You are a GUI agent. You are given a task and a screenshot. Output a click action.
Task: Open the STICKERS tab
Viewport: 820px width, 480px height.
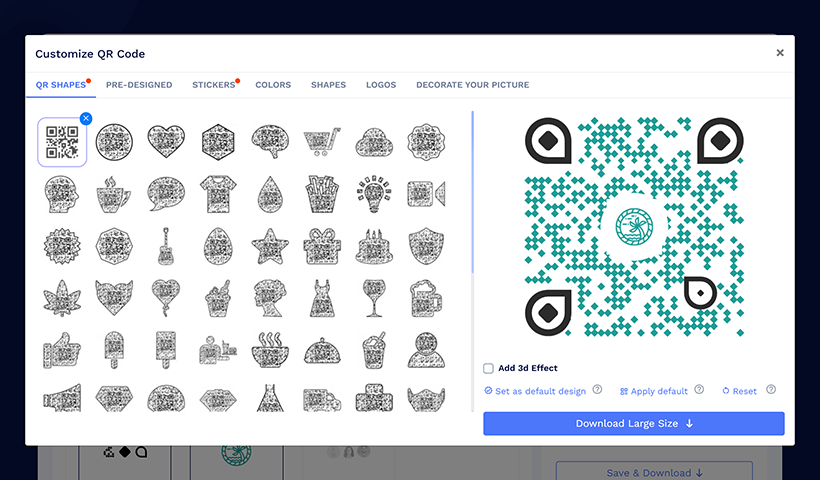pos(213,85)
